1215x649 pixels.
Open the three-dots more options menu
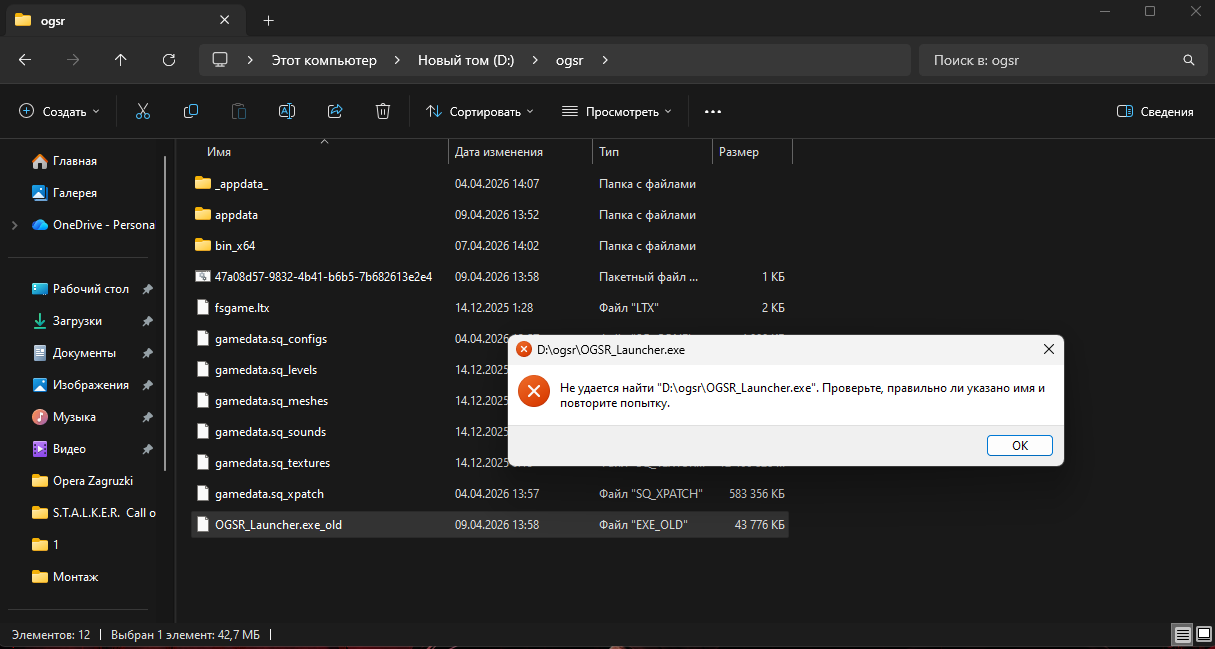tap(713, 112)
